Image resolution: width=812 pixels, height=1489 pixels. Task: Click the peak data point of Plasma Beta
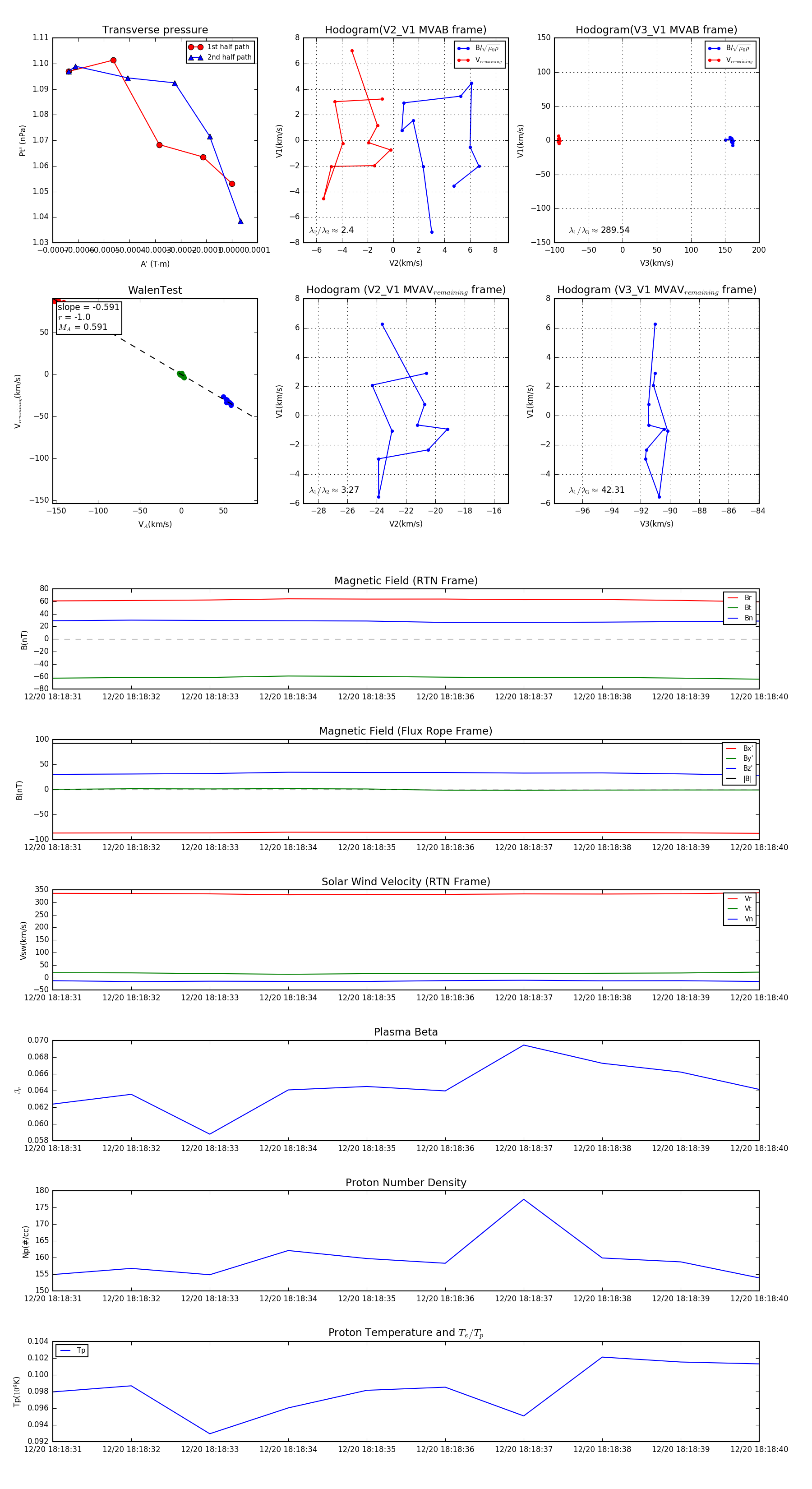(524, 1045)
